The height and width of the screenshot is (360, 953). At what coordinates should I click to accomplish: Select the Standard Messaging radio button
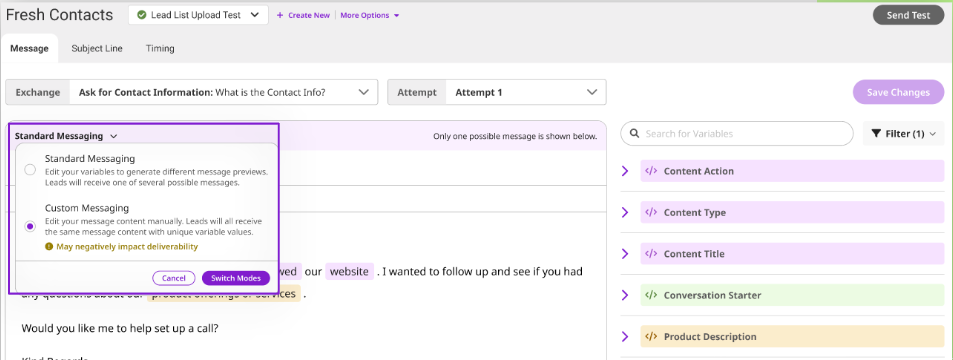coord(30,170)
